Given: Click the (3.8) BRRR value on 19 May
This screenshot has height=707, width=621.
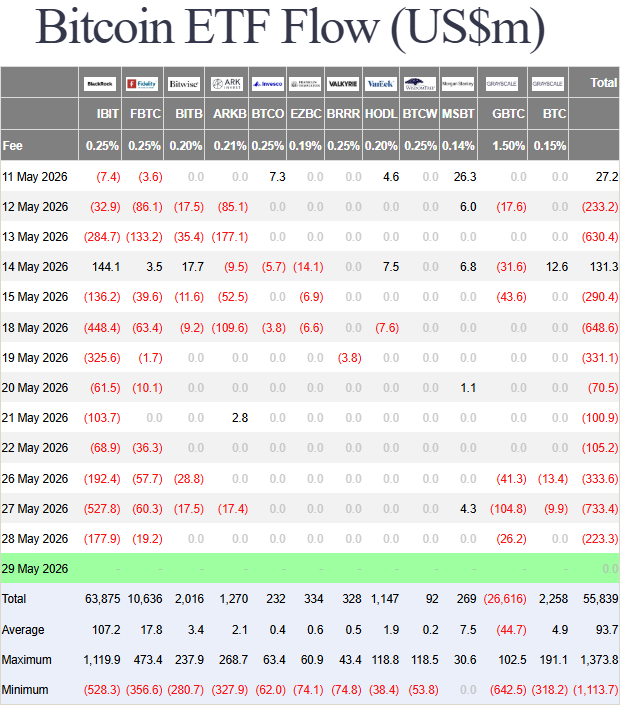Looking at the screenshot, I should (x=350, y=358).
